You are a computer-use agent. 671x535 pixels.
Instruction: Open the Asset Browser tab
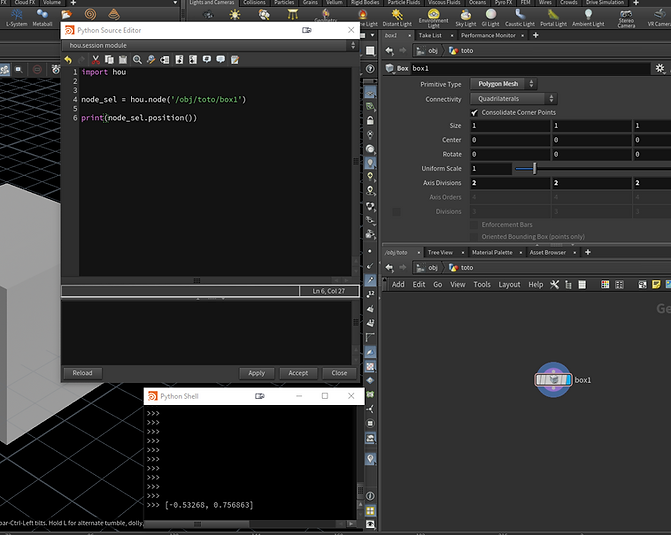548,253
